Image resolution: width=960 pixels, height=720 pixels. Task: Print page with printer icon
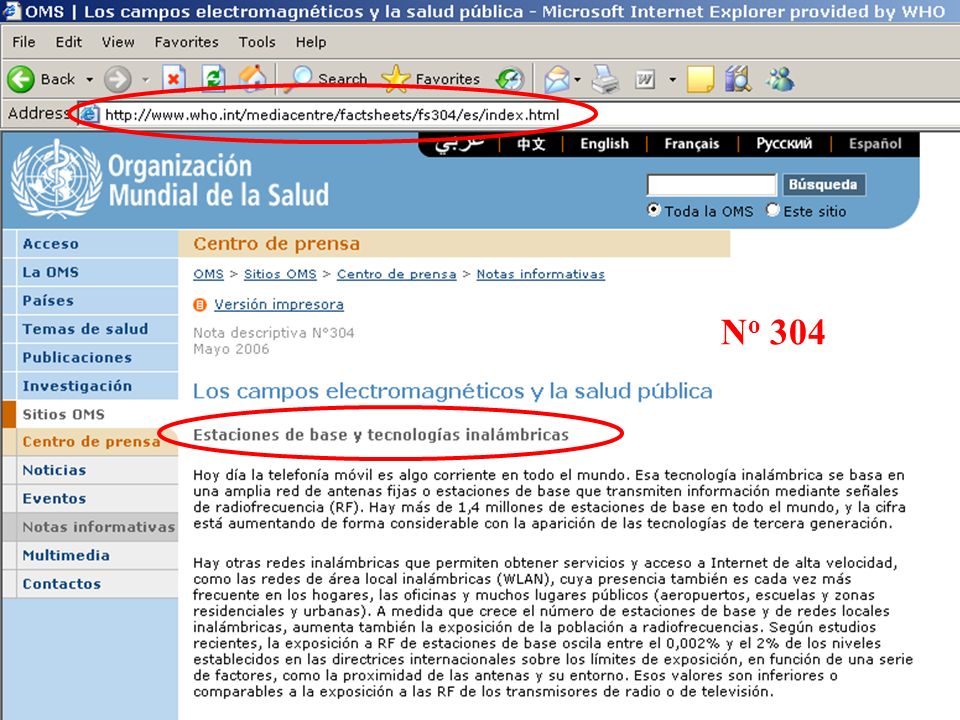pyautogui.click(x=605, y=79)
